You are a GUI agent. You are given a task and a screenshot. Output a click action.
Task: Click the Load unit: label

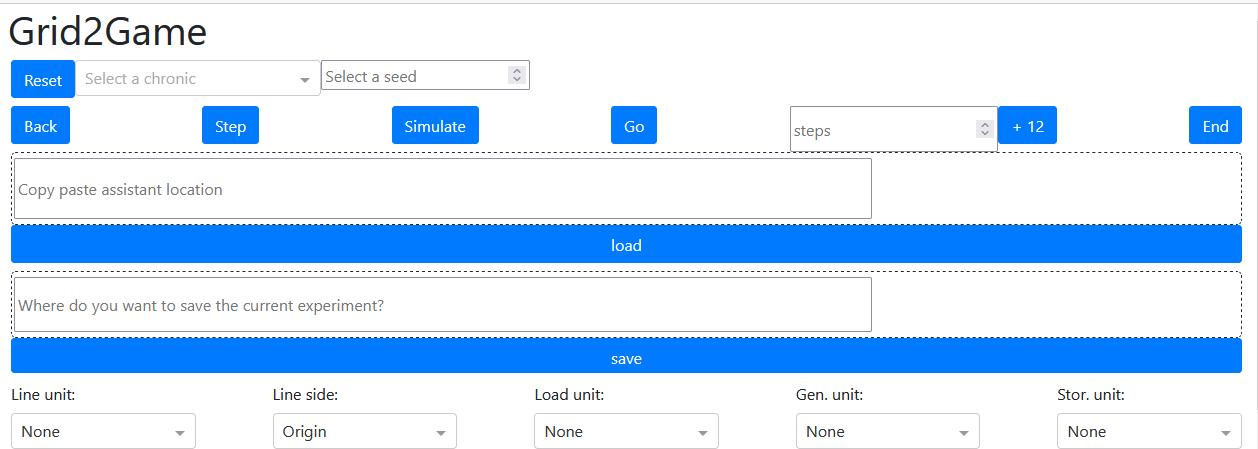click(x=569, y=395)
